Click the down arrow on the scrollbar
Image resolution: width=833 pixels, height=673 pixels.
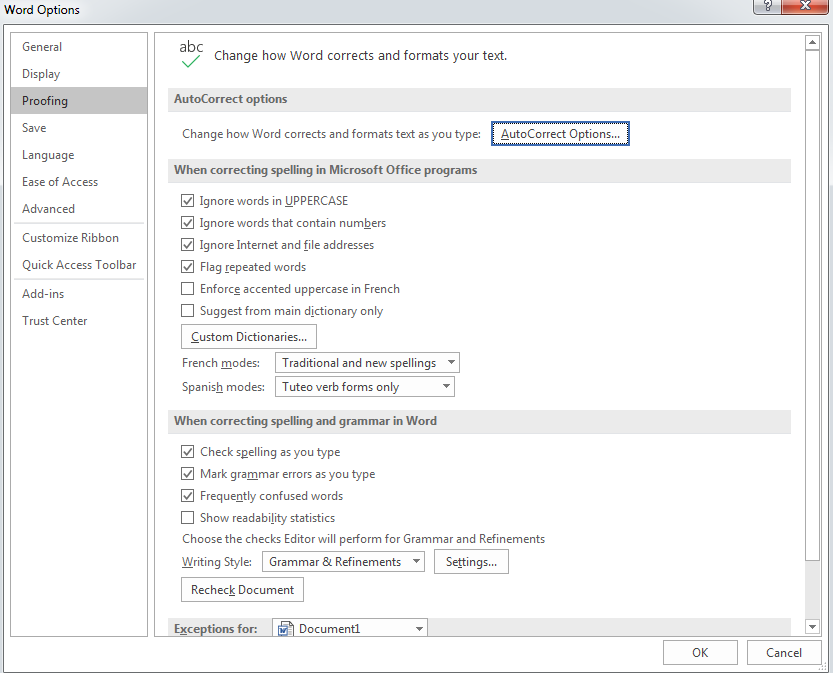811,626
